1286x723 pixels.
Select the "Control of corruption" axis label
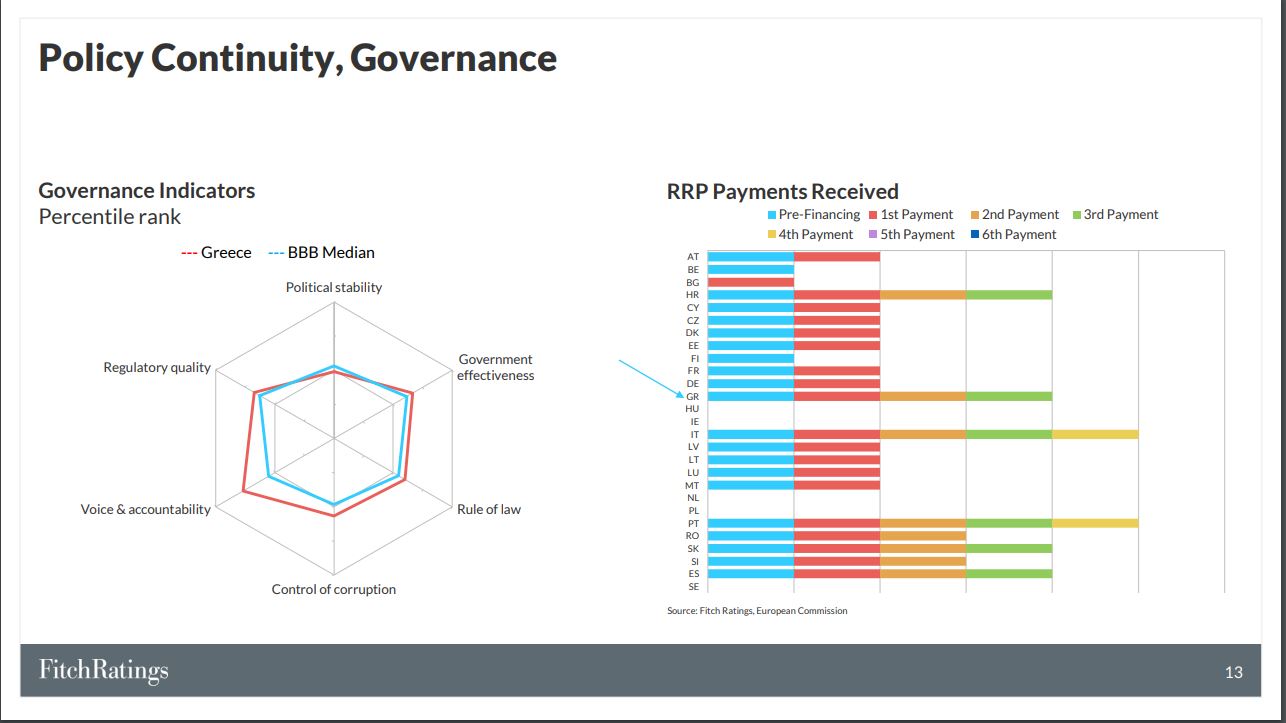(334, 590)
